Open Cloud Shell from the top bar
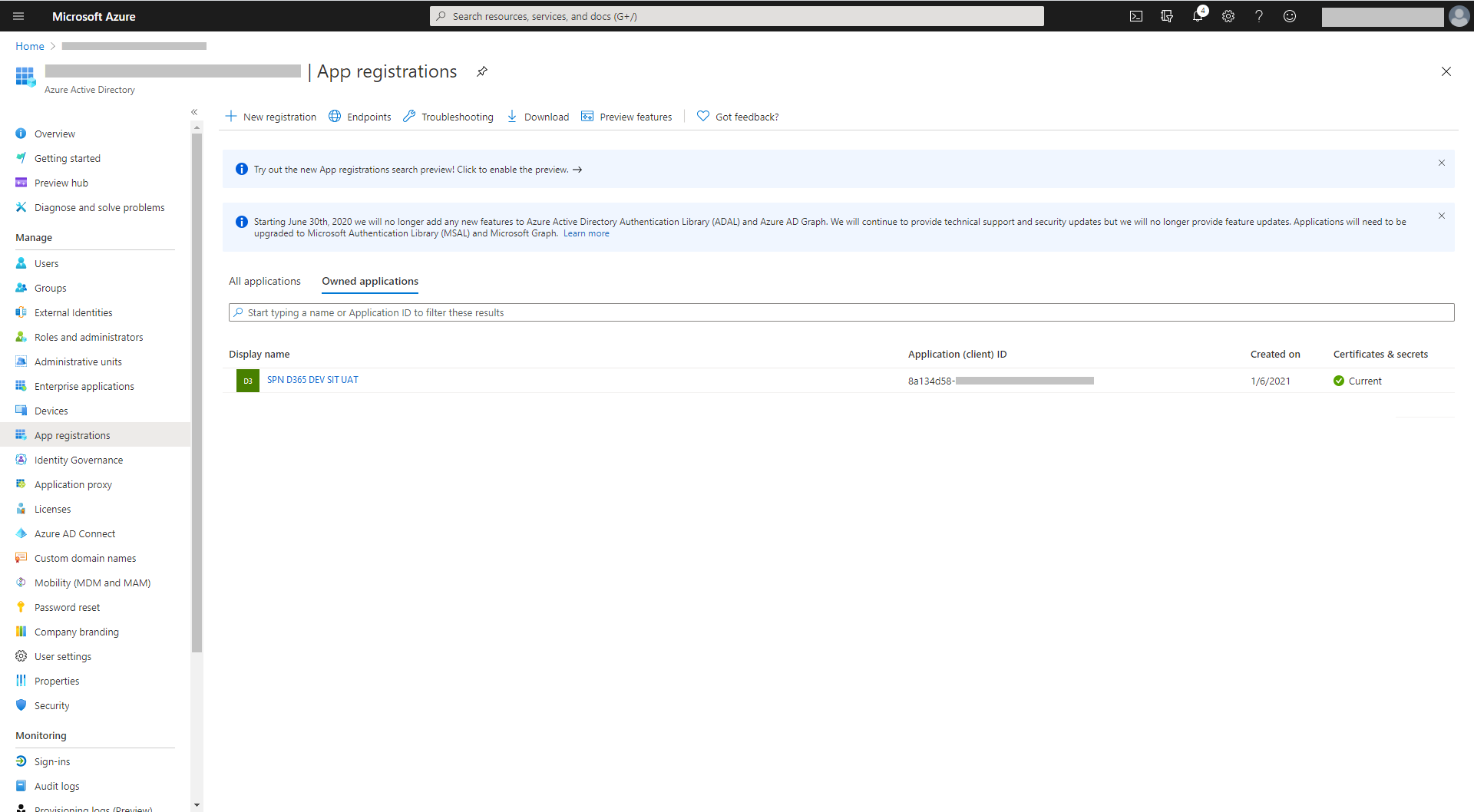Viewport: 1474px width, 812px height. coord(1136,16)
